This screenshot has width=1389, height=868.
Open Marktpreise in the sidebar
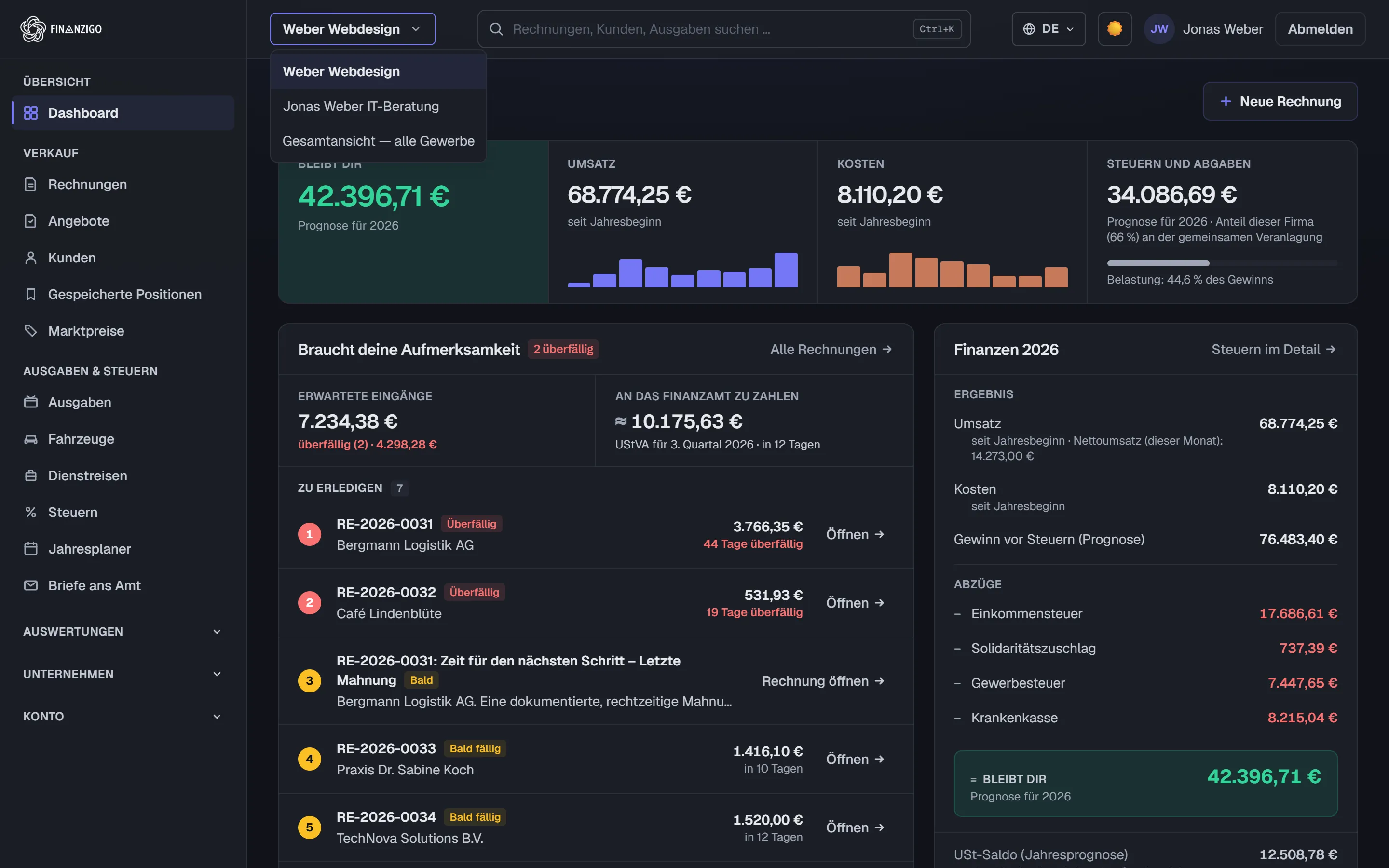(122, 331)
